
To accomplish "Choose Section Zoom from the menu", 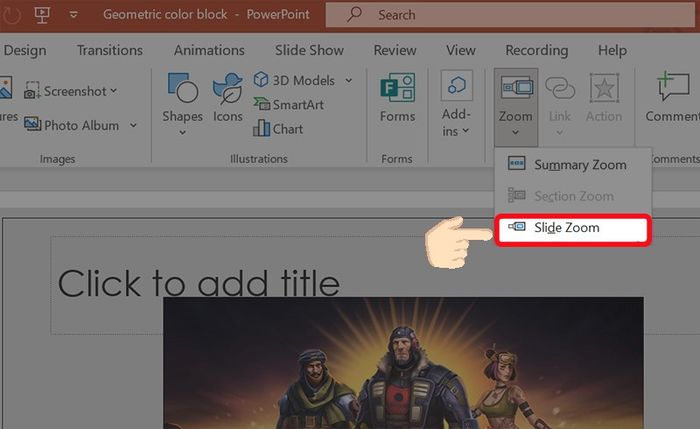I will [x=573, y=196].
